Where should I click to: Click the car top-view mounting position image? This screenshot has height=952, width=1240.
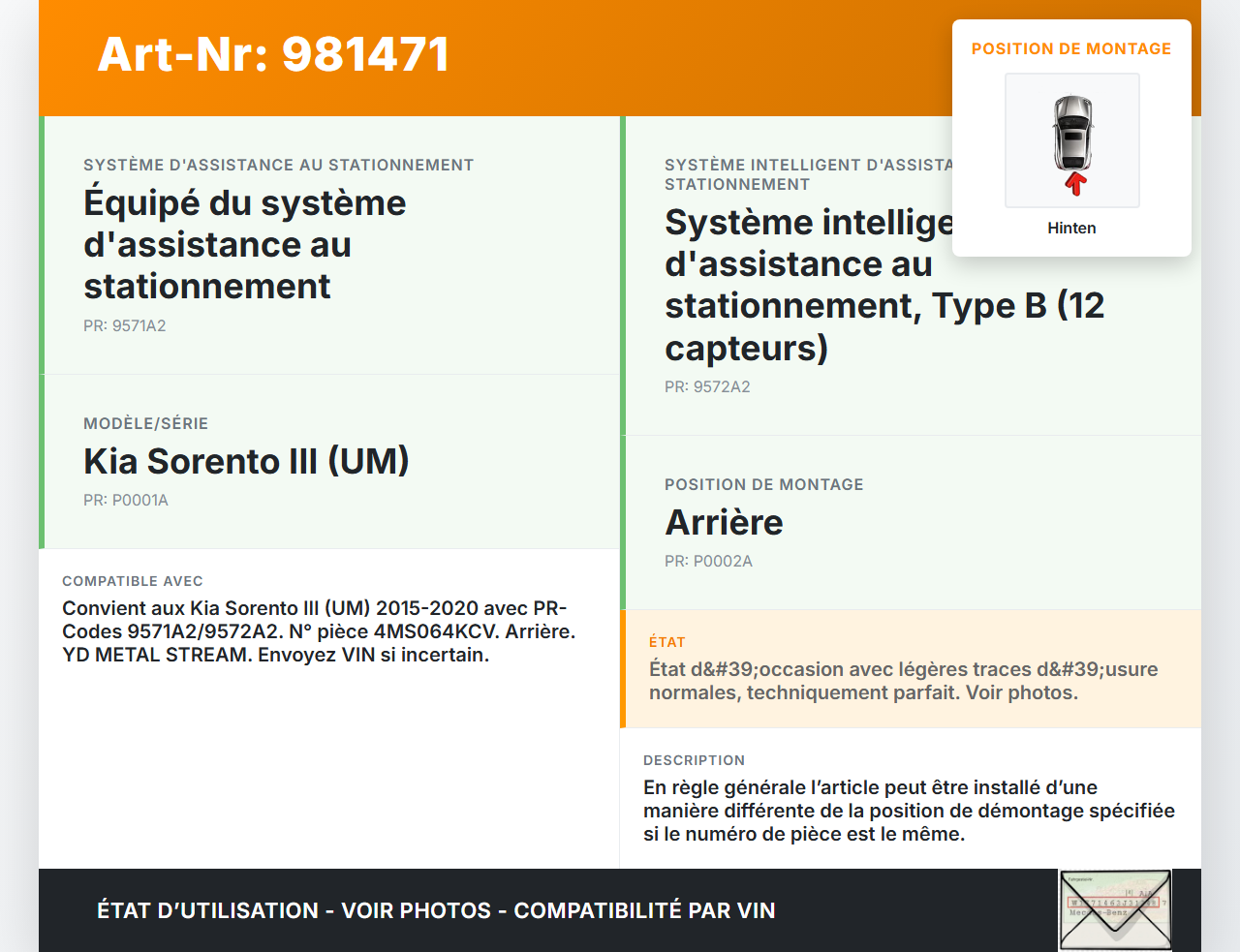[1072, 134]
